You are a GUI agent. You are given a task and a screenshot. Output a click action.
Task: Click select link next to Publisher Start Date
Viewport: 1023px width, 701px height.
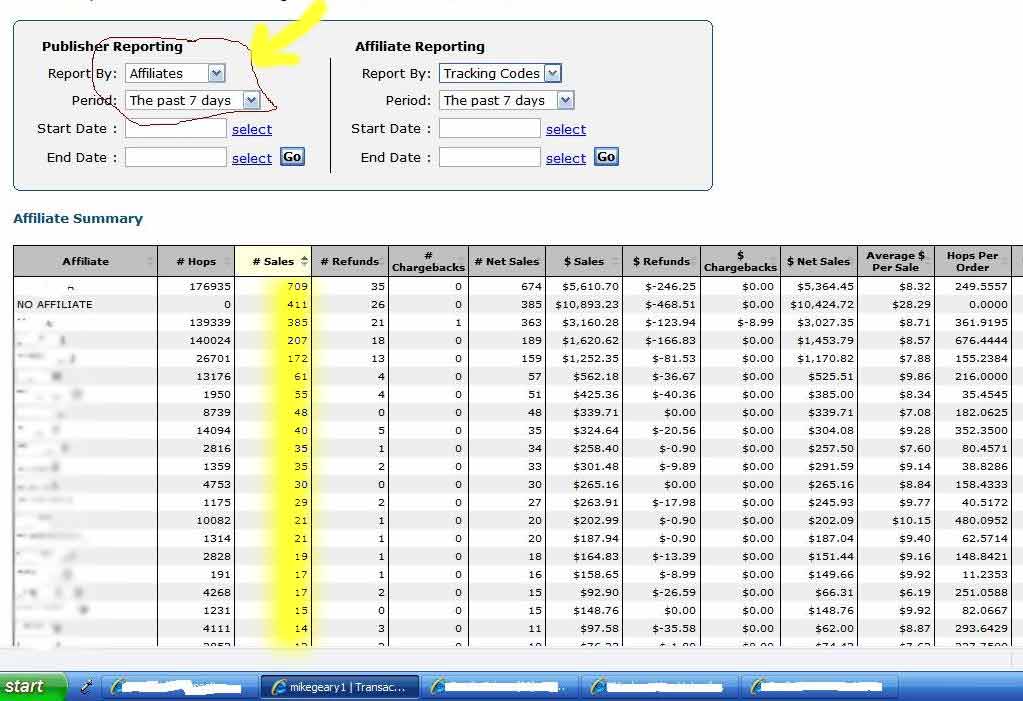[x=252, y=129]
